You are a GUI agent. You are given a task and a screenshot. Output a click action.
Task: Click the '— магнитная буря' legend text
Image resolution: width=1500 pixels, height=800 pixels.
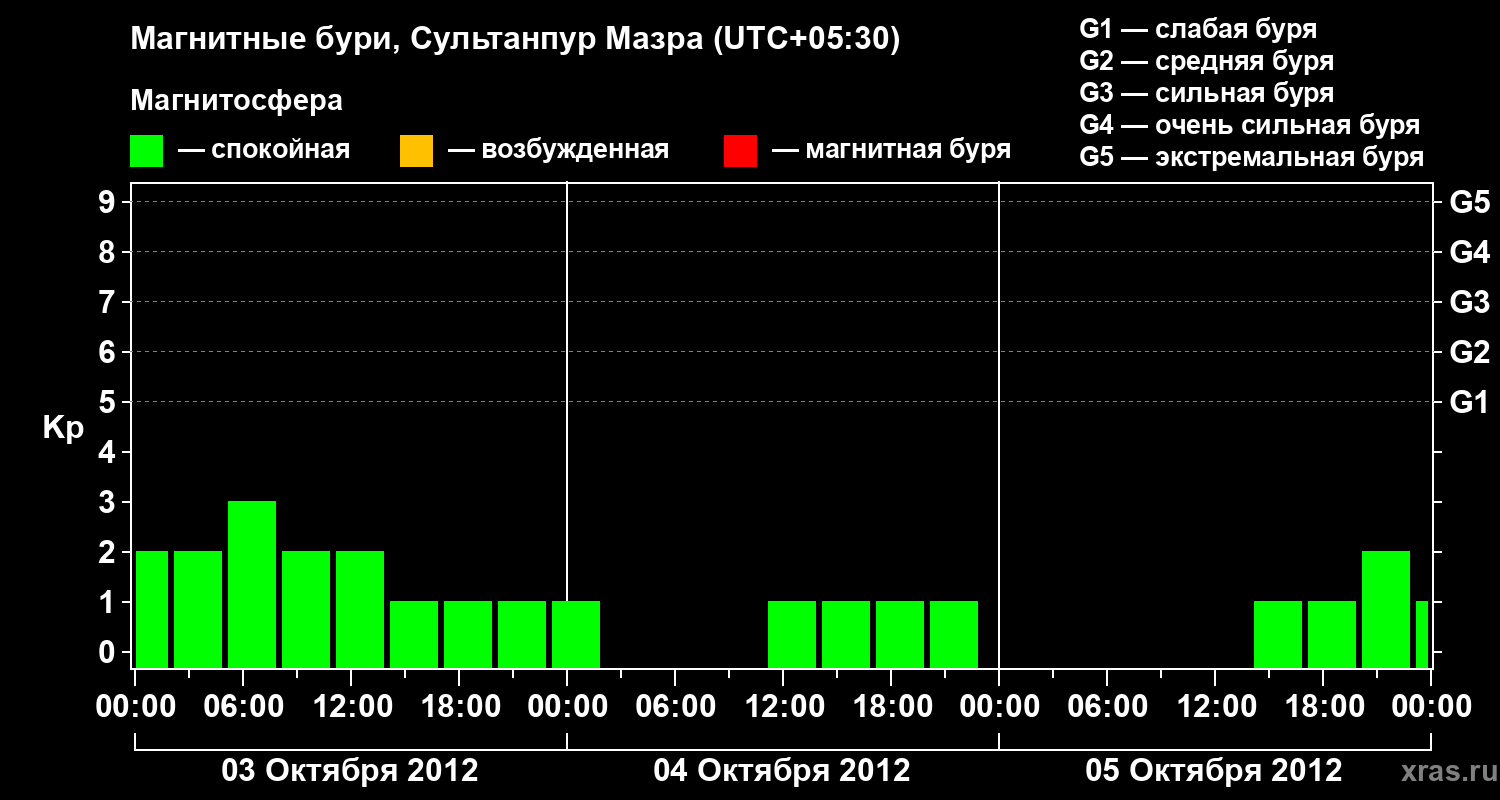pyautogui.click(x=891, y=150)
